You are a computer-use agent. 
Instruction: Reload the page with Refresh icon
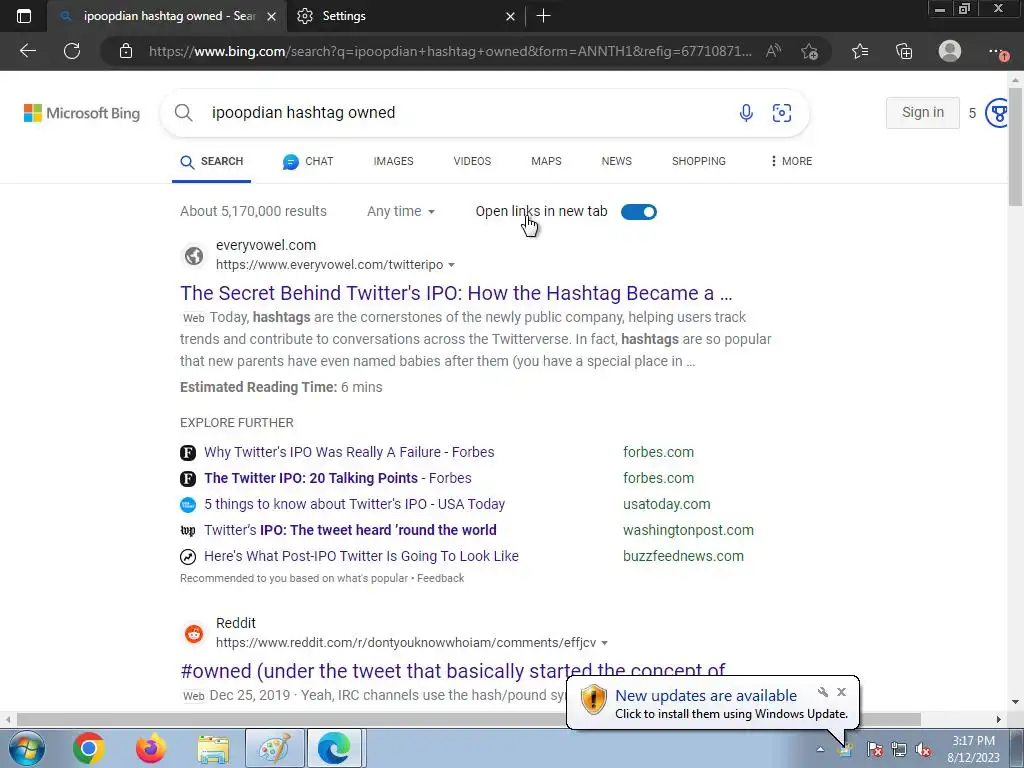[72, 51]
